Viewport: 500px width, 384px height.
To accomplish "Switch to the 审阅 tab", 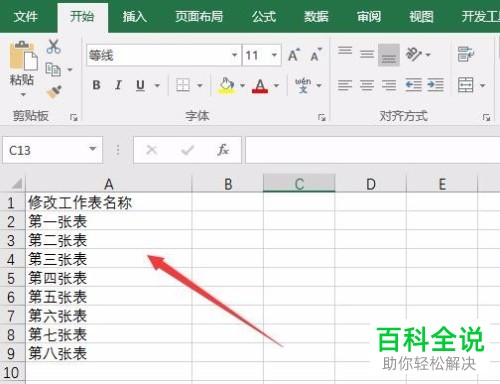I will 369,16.
